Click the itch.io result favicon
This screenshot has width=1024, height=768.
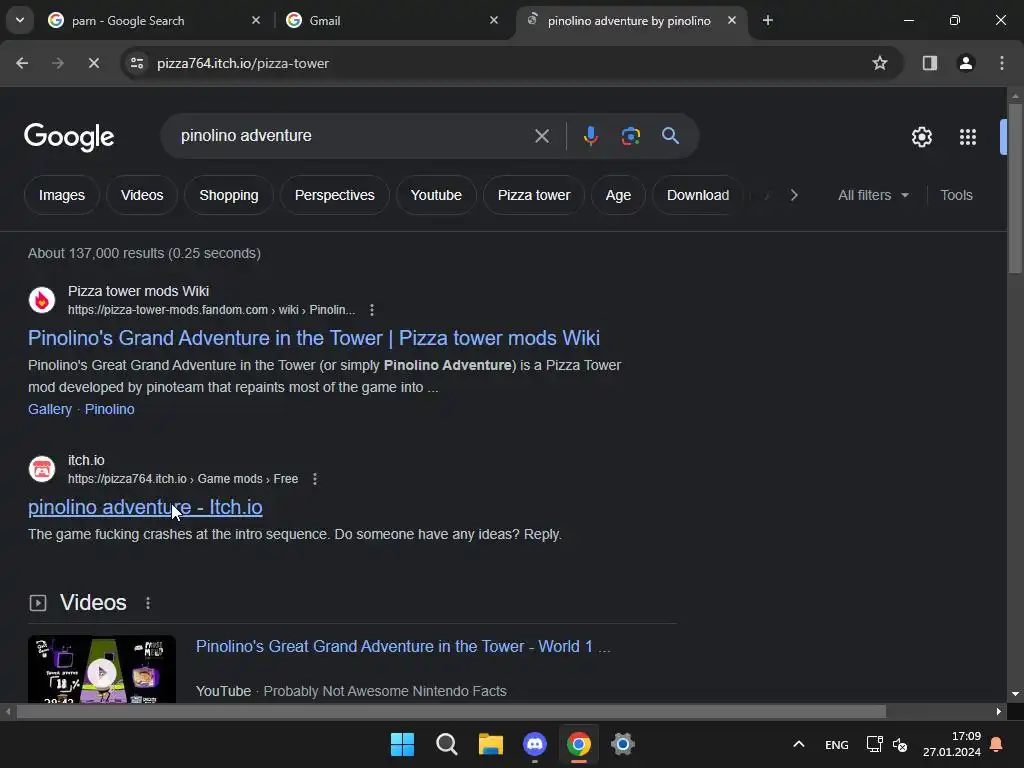[42, 469]
